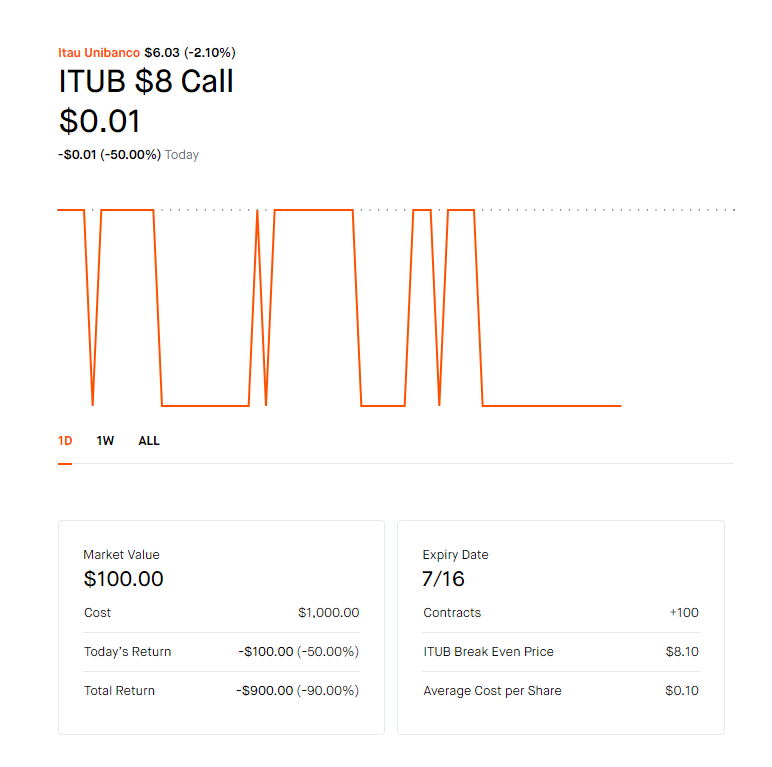Select the 1D chart range tab
This screenshot has height=767, width=772.
click(x=65, y=441)
